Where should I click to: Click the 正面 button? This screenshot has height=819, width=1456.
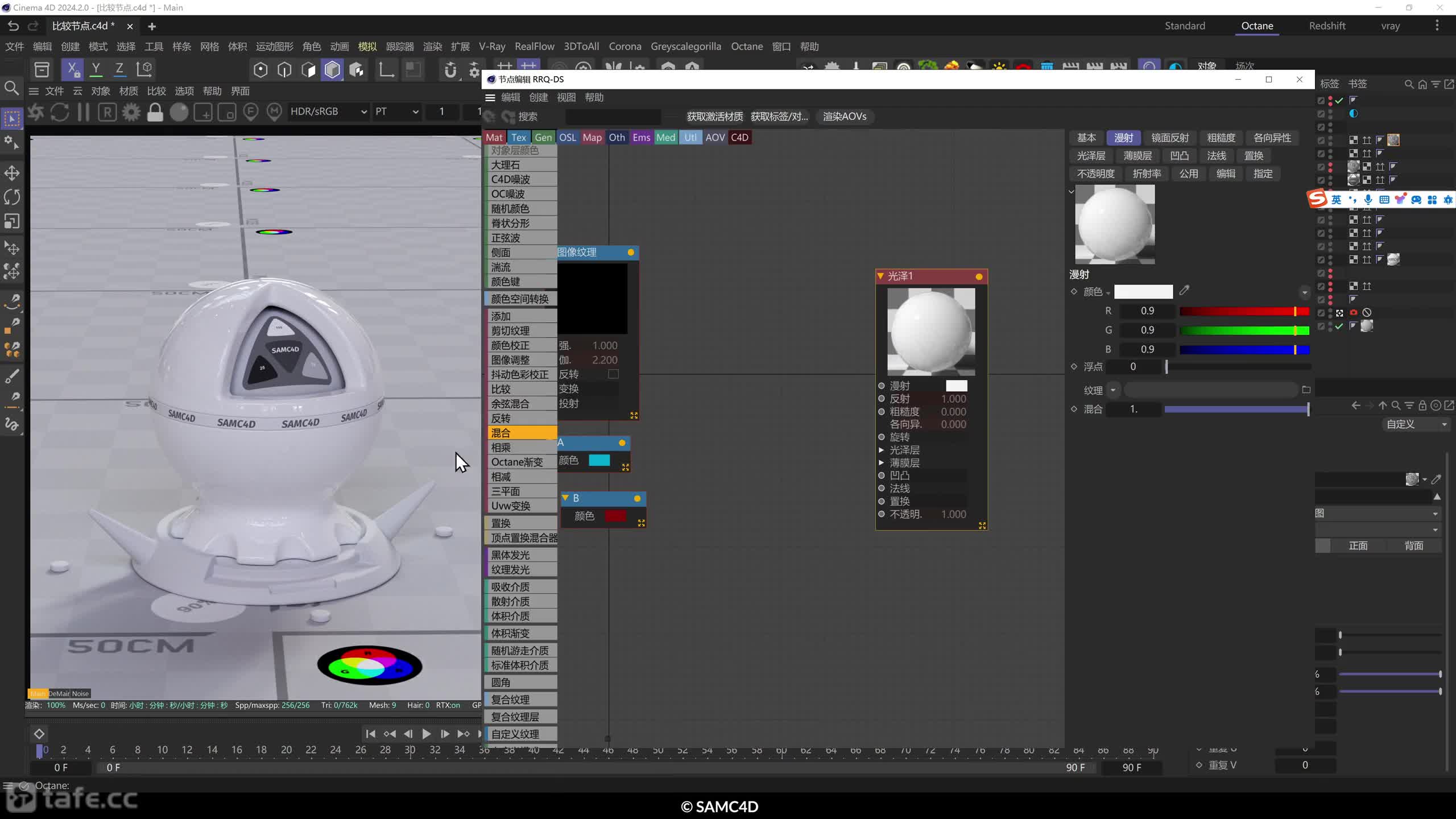click(1358, 545)
